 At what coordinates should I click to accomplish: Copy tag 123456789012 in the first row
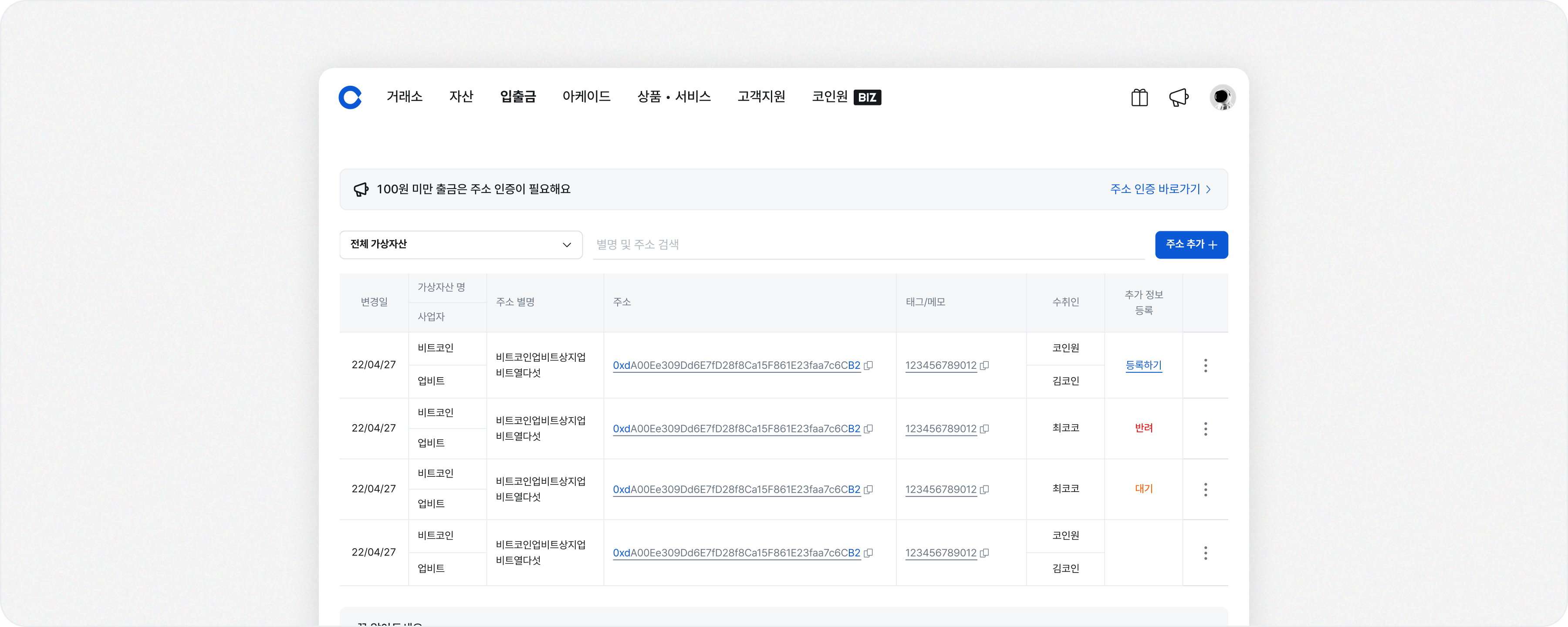coord(984,365)
